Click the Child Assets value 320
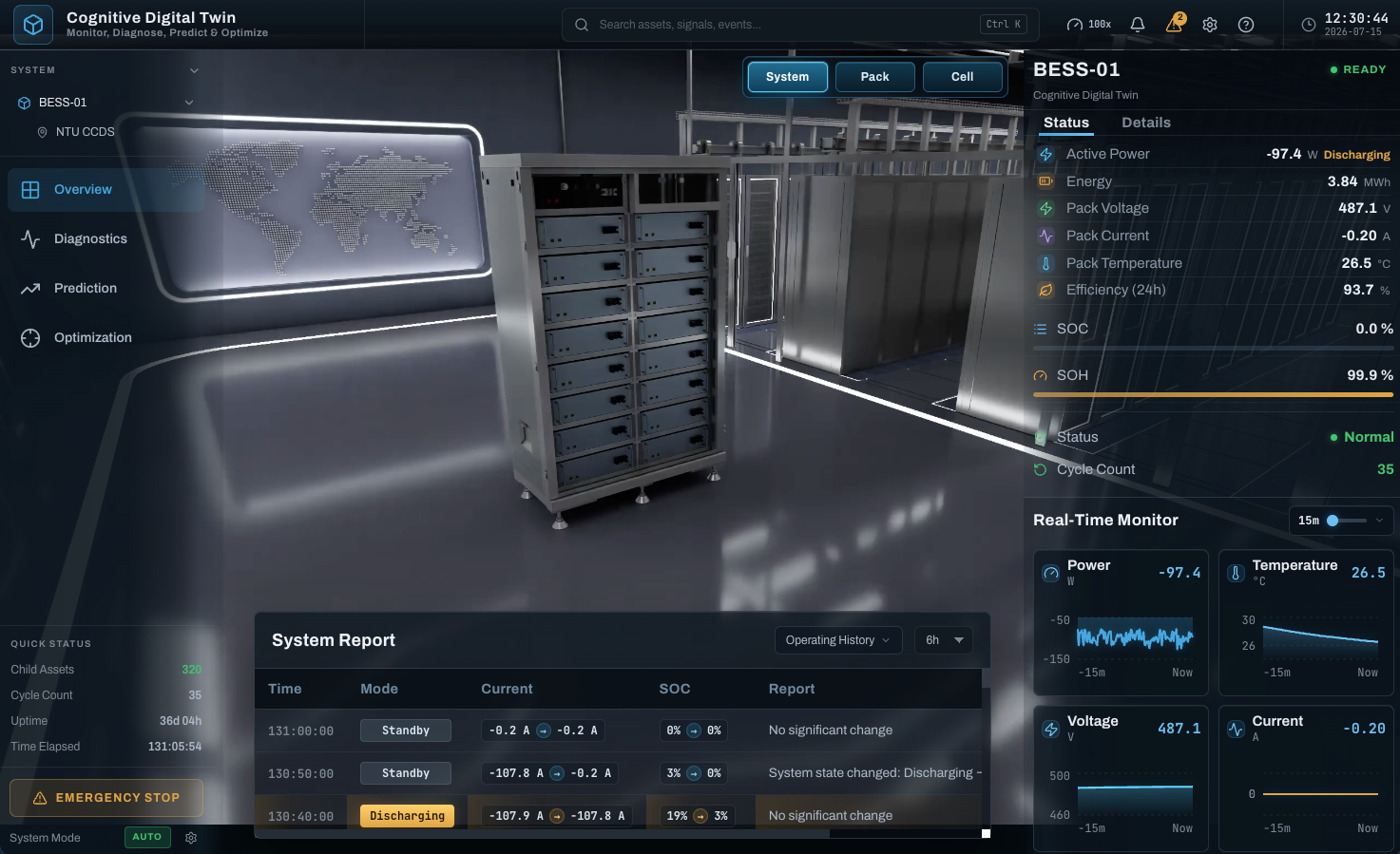1400x854 pixels. pos(191,670)
